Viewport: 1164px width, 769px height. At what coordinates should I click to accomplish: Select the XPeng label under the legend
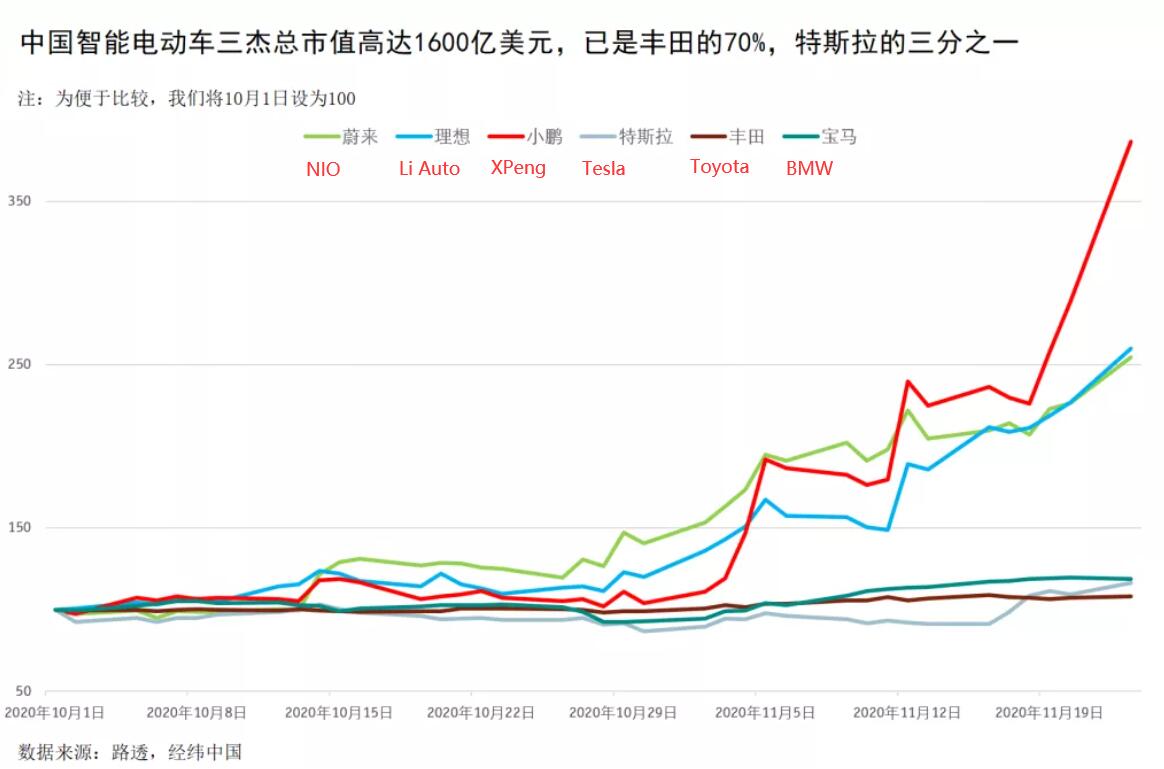point(518,169)
